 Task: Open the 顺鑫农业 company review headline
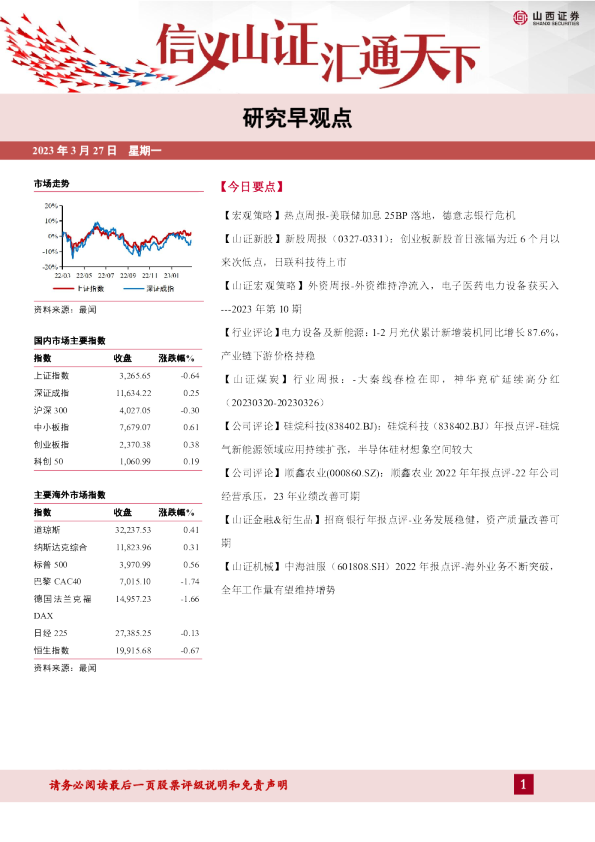click(390, 484)
